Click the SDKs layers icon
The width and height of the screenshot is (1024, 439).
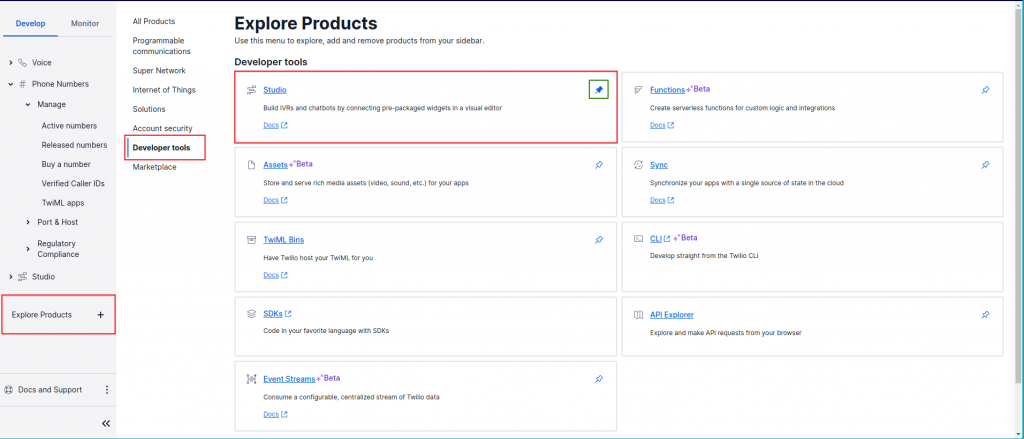tap(251, 314)
